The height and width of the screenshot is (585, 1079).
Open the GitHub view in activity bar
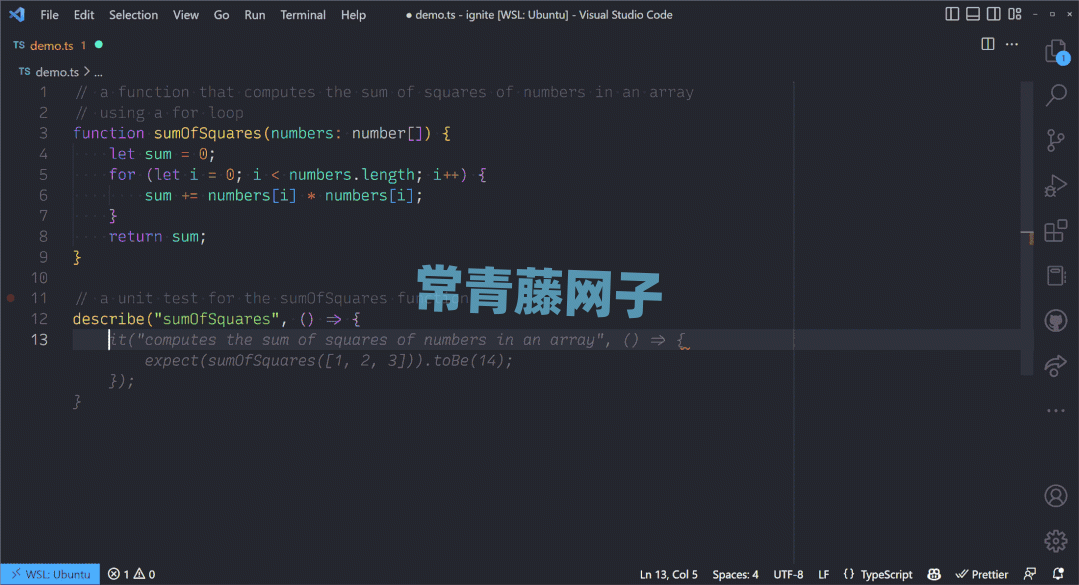point(1055,321)
